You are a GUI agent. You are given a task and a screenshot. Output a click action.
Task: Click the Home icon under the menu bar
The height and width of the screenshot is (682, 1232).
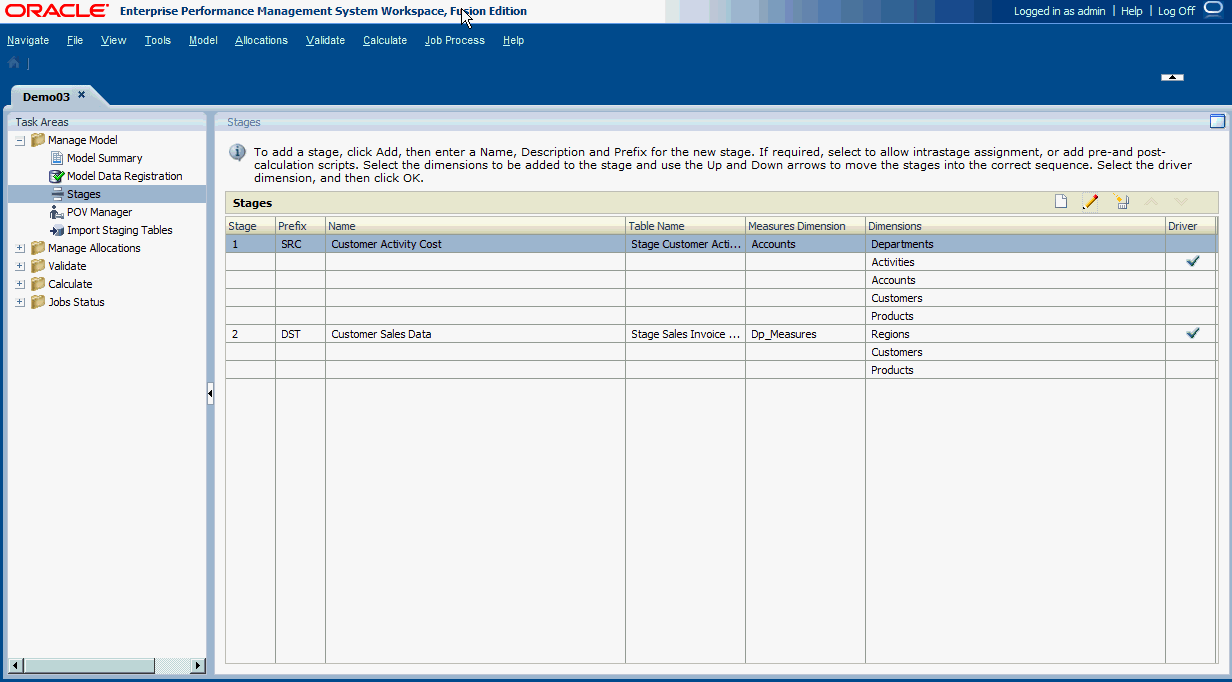(x=14, y=63)
